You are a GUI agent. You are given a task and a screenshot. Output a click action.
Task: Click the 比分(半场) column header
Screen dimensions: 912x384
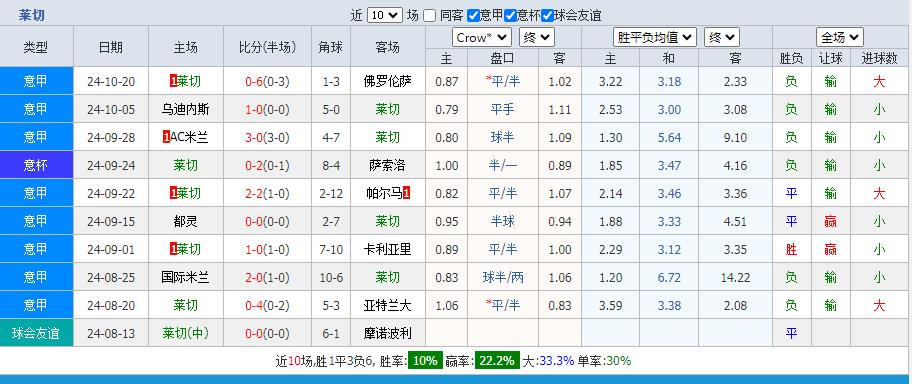pyautogui.click(x=268, y=47)
